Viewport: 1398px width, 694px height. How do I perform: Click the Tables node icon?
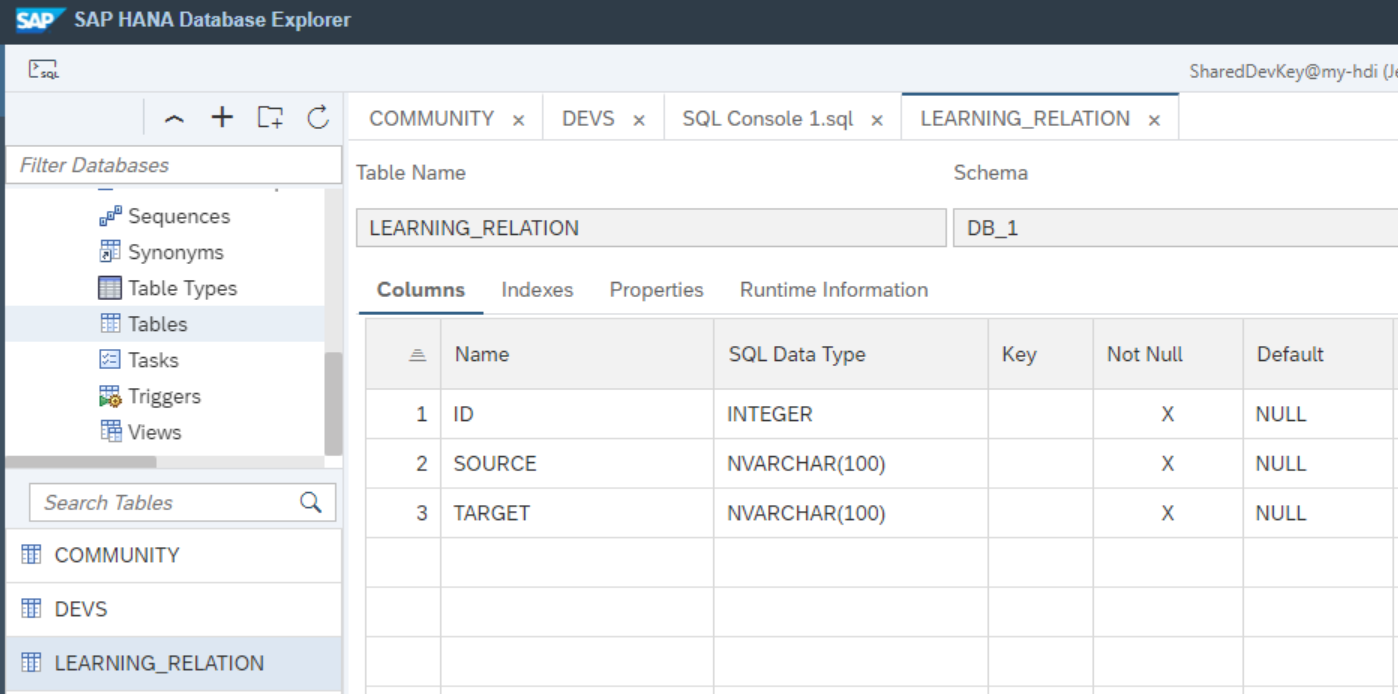[110, 324]
